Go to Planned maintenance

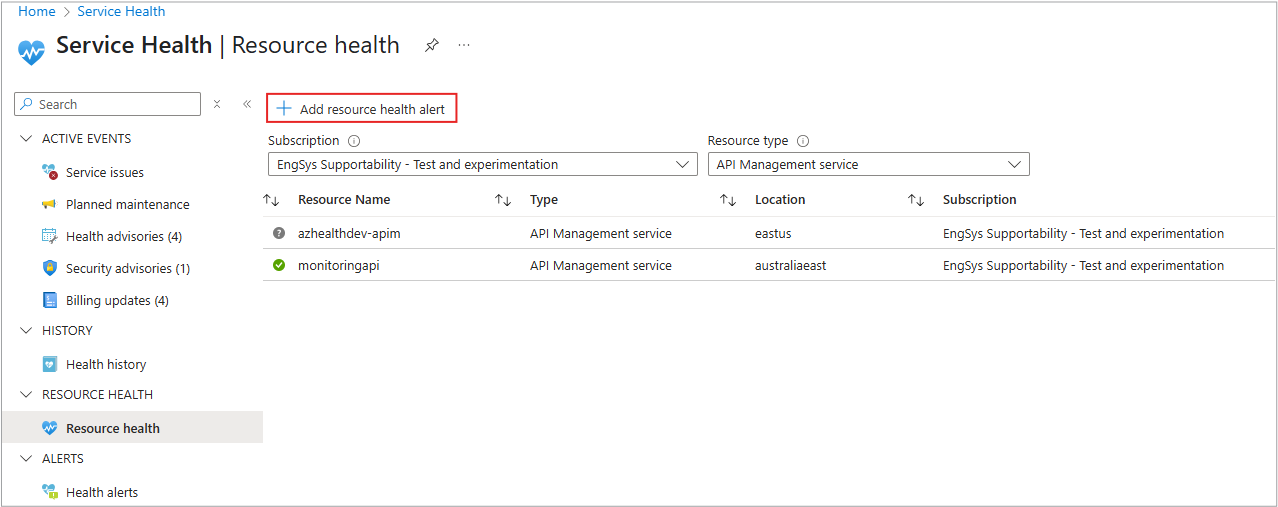127,205
